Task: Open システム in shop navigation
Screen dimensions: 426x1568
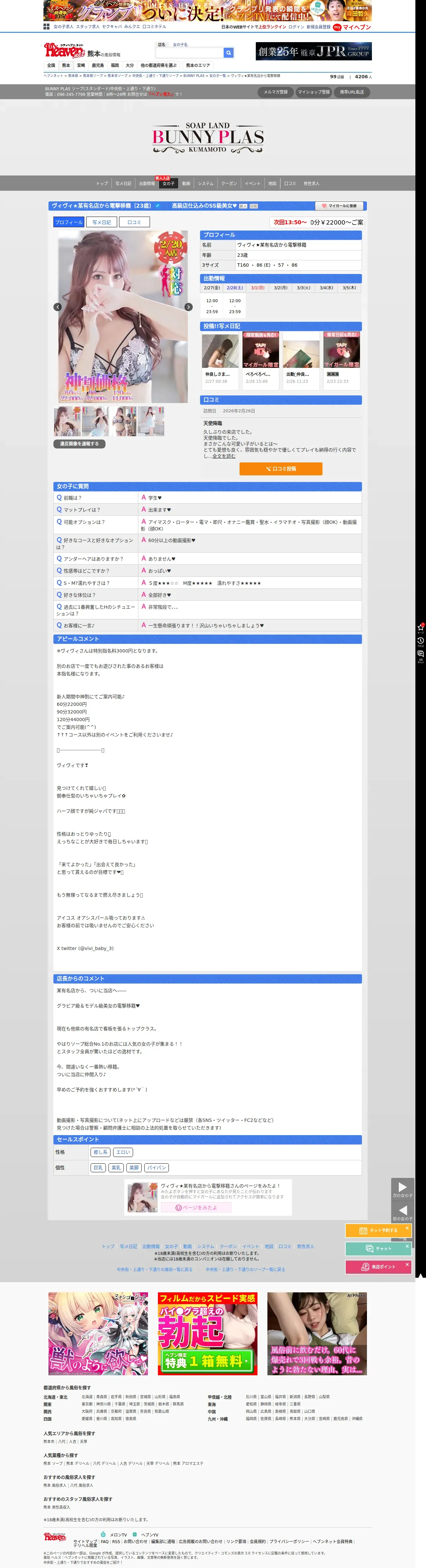Action: pyautogui.click(x=206, y=183)
